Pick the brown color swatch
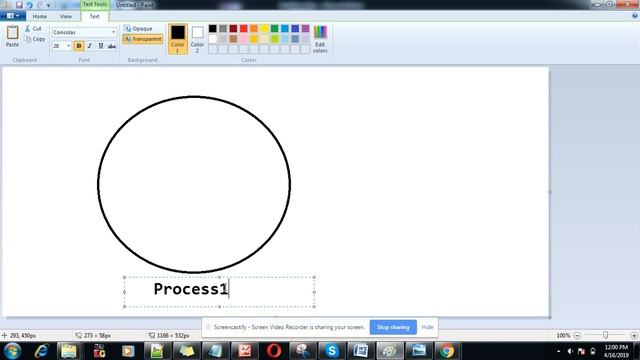This screenshot has width=640, height=360. 233,39
